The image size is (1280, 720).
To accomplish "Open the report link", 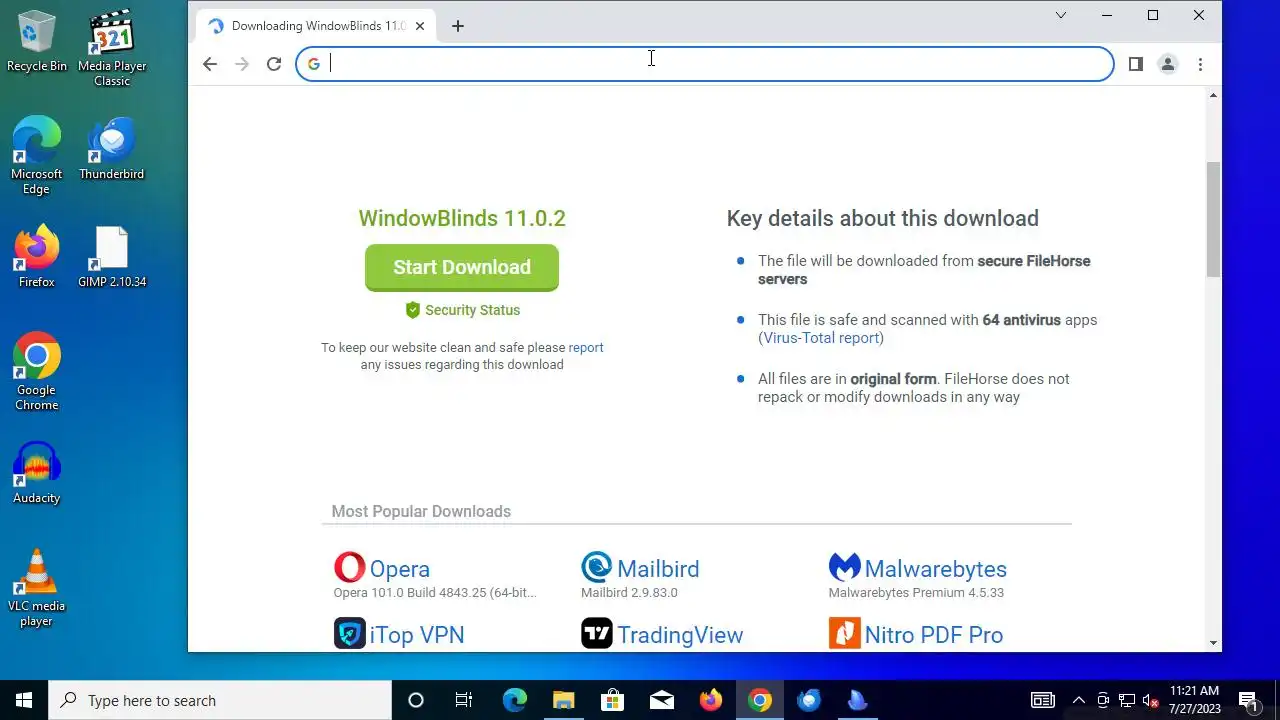I will pyautogui.click(x=586, y=347).
